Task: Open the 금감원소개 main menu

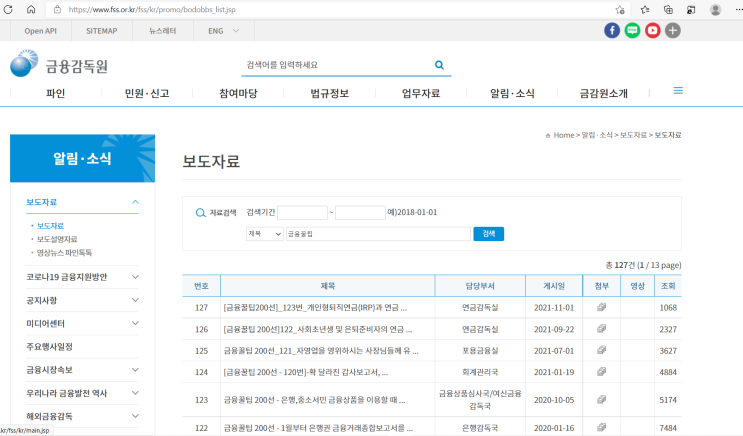Action: [604, 93]
